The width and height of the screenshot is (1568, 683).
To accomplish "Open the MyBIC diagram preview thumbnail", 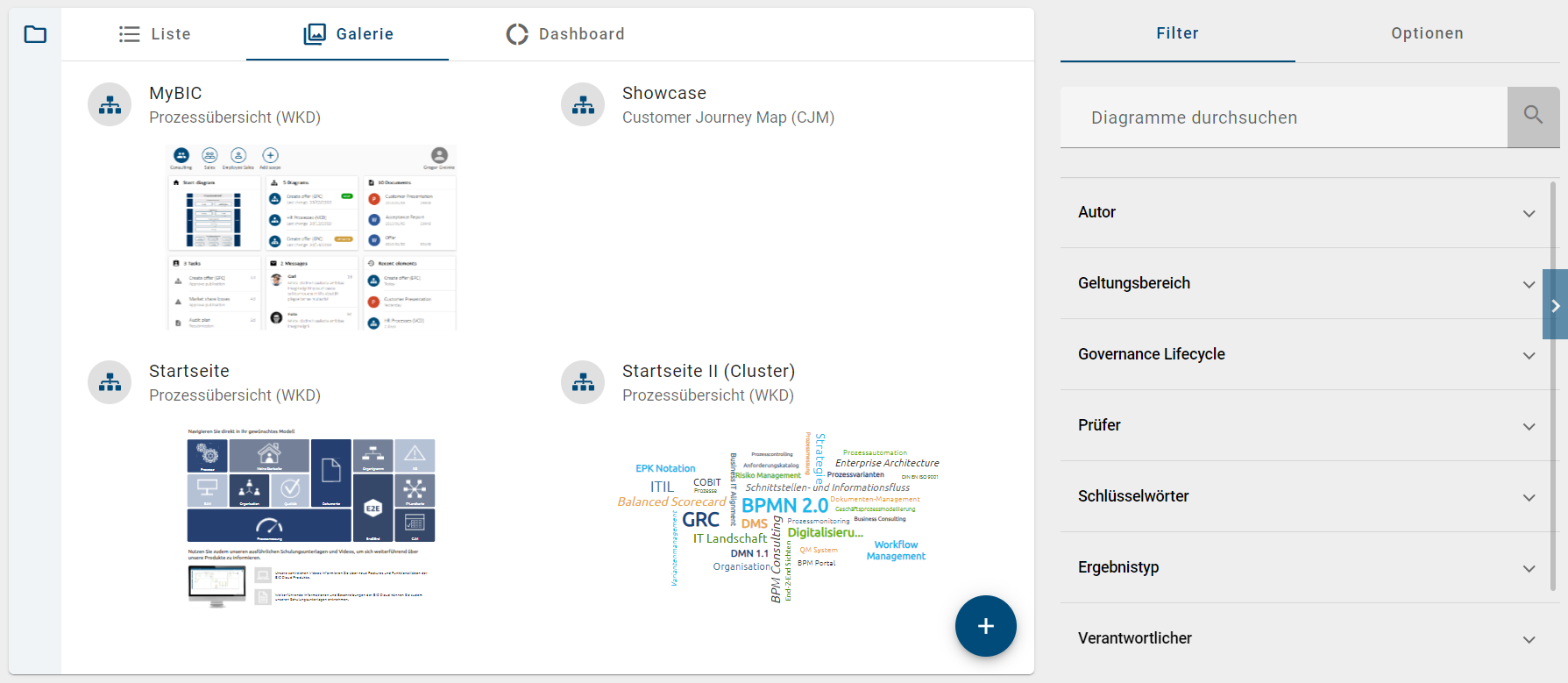I will pyautogui.click(x=311, y=238).
